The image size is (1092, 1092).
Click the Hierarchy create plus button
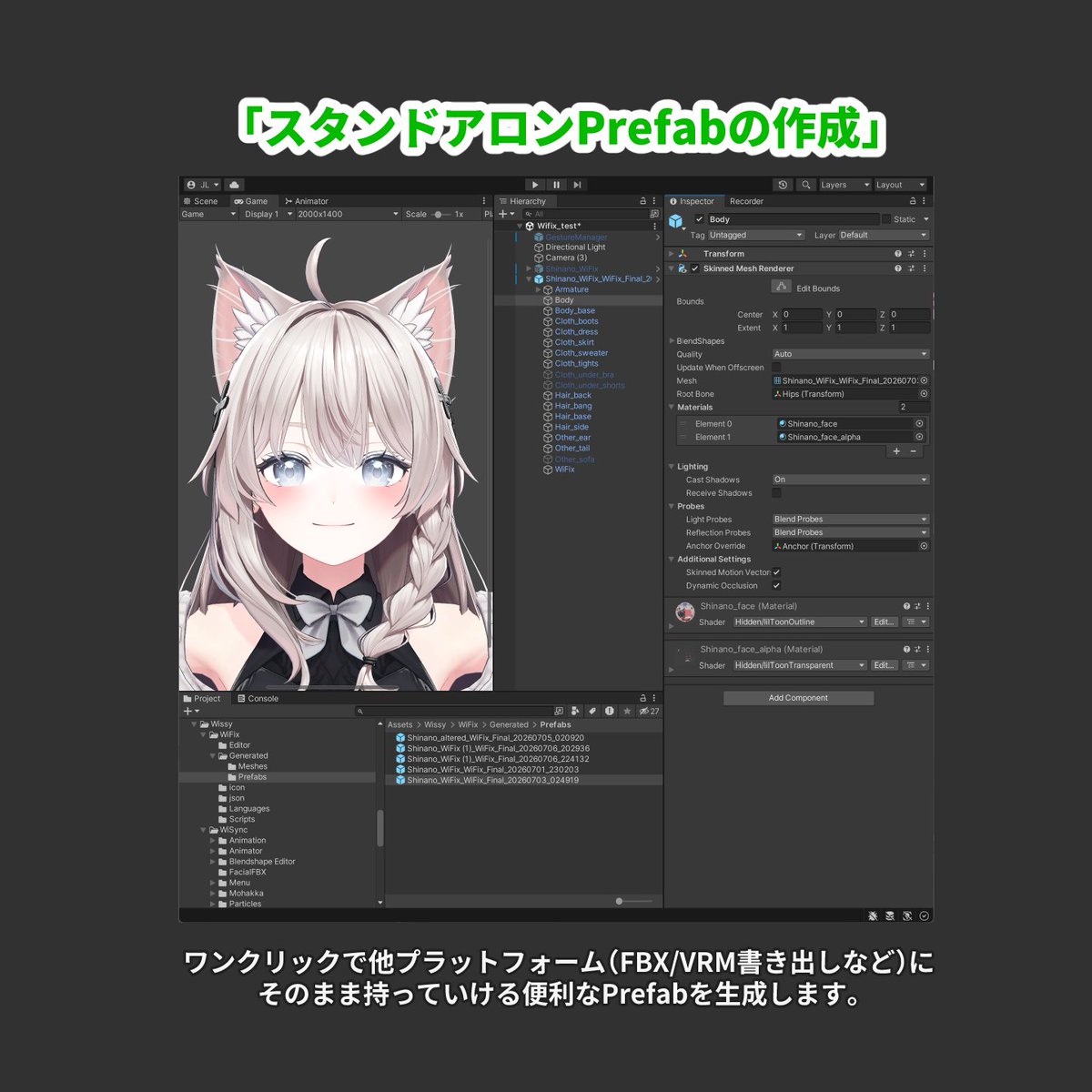pos(505,214)
